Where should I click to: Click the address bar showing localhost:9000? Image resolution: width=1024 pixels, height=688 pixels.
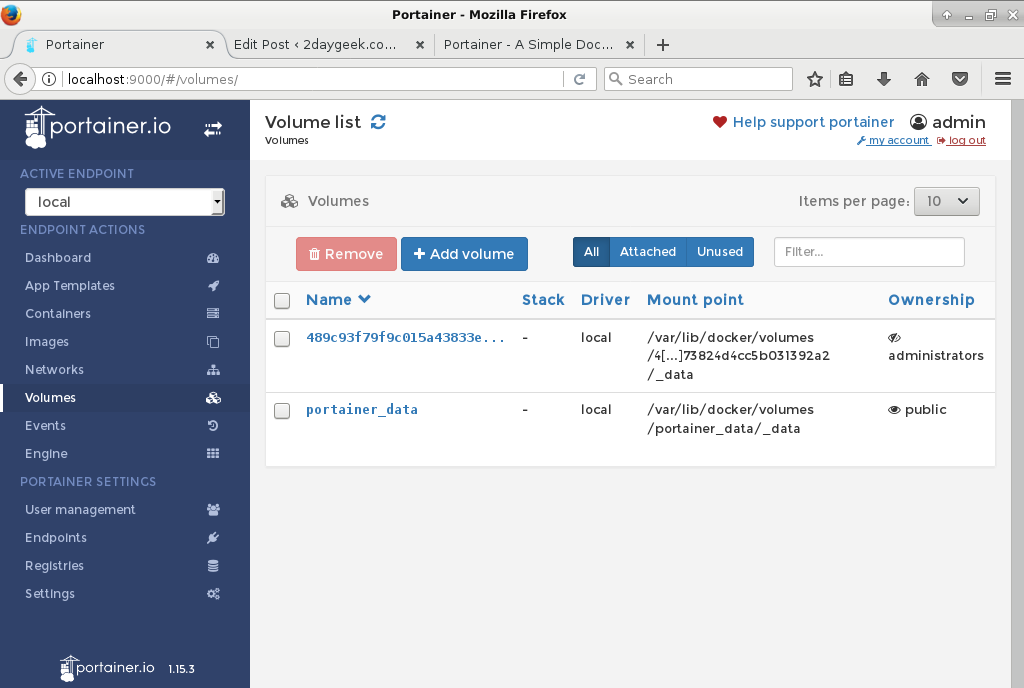click(312, 79)
